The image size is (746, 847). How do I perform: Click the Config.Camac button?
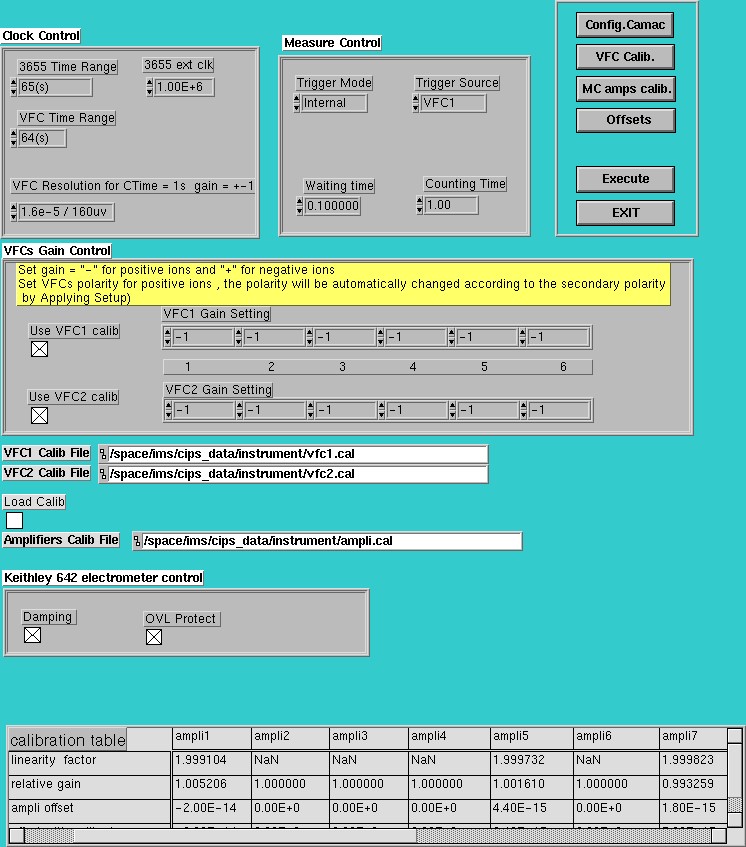click(x=625, y=25)
